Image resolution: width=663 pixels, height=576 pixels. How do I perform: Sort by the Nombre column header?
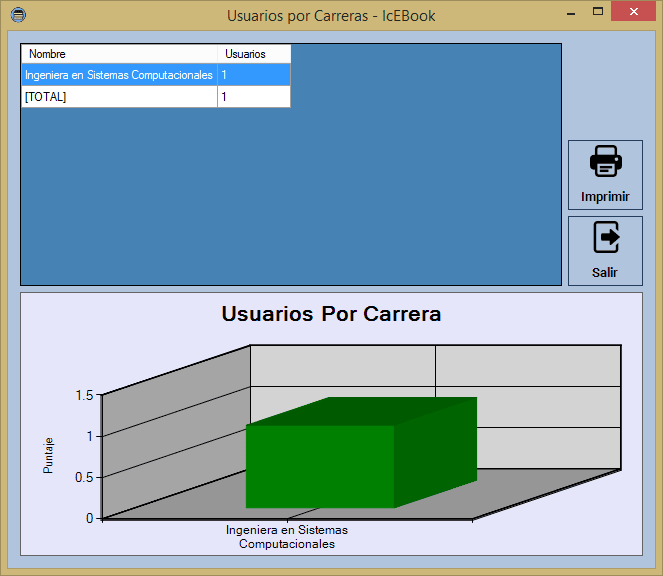click(x=119, y=54)
